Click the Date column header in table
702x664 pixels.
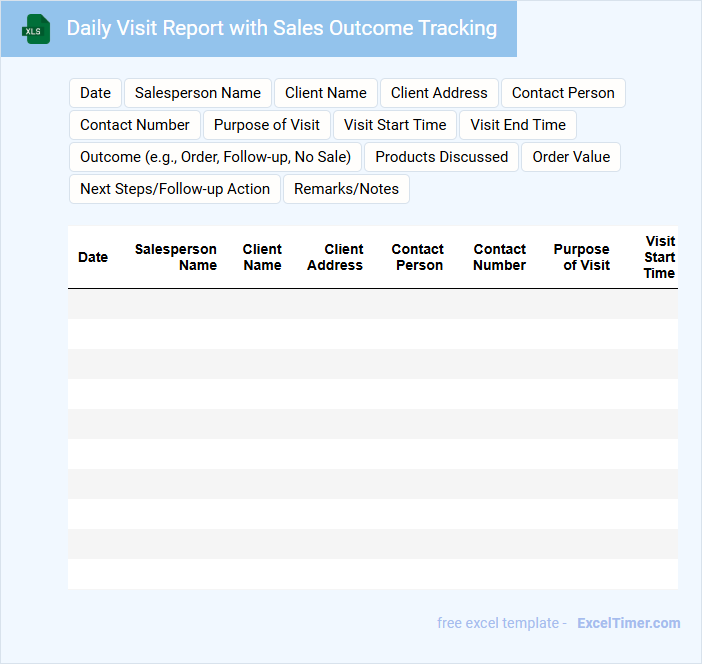coord(93,257)
